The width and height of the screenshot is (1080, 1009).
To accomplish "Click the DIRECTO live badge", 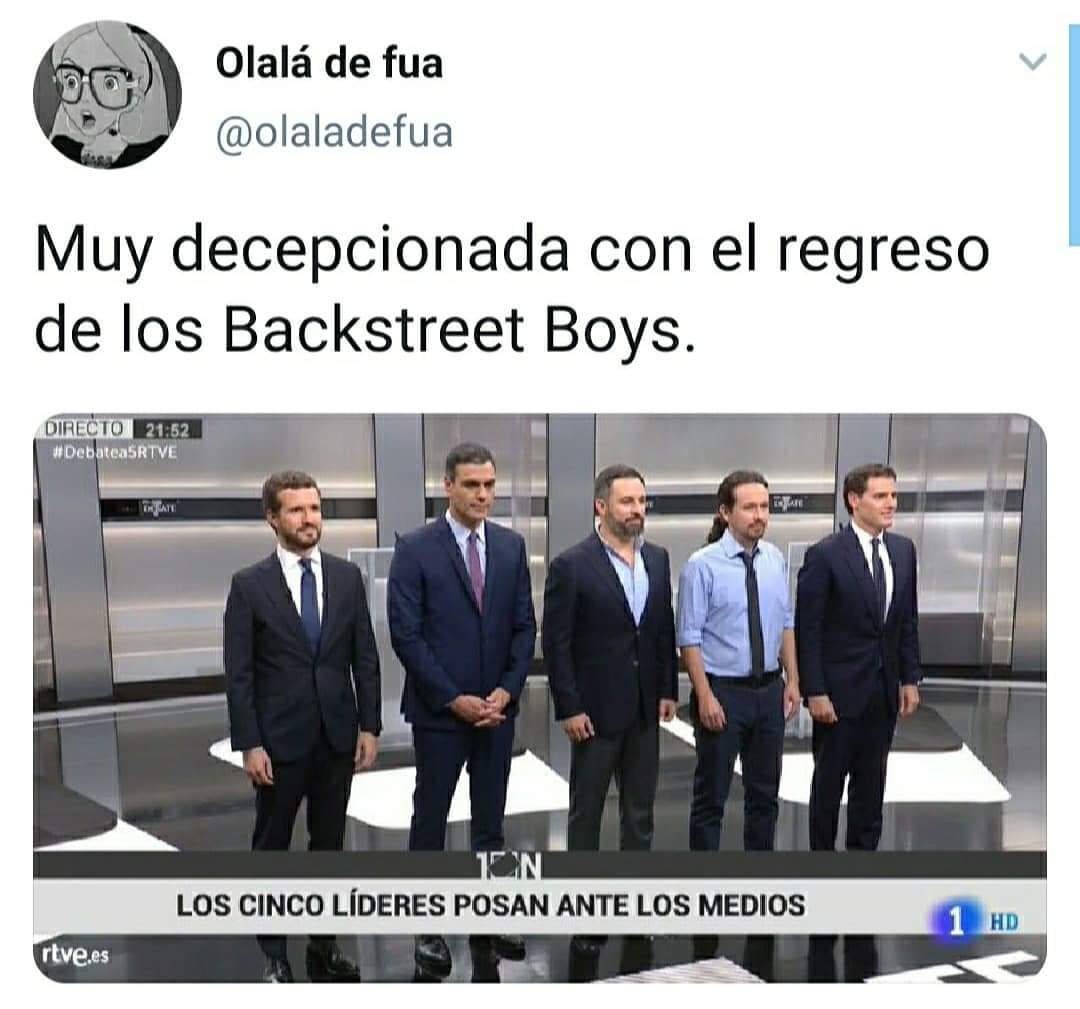I will coord(84,429).
